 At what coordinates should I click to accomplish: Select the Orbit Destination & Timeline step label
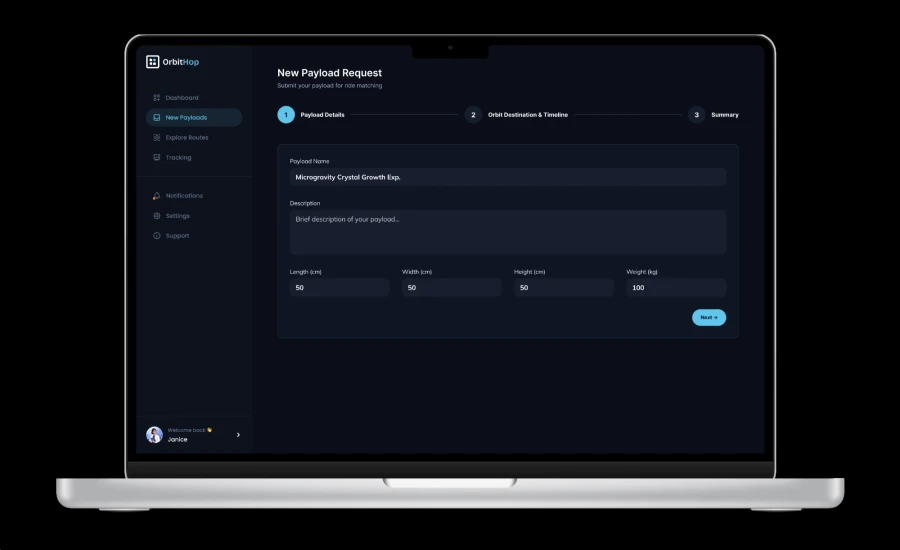[528, 115]
